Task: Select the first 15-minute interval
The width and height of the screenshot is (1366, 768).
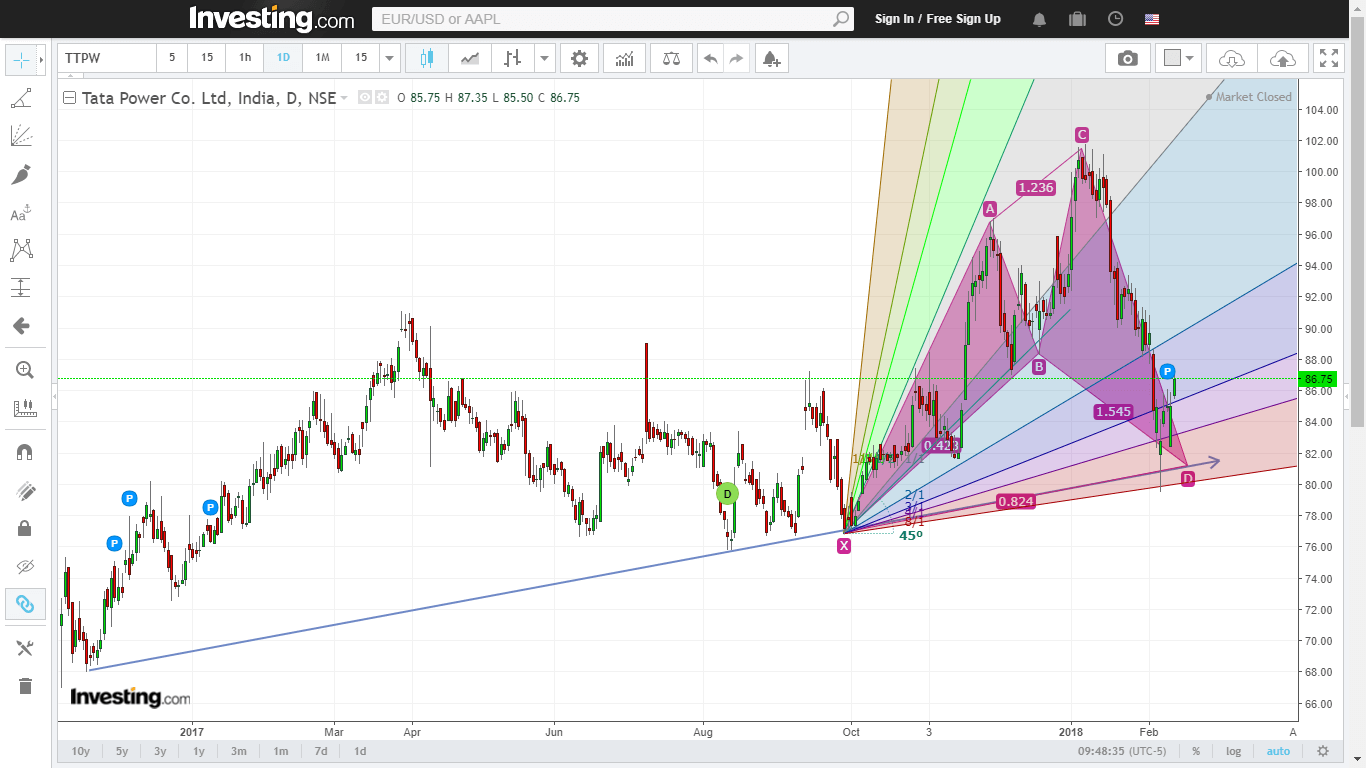Action: coord(207,58)
